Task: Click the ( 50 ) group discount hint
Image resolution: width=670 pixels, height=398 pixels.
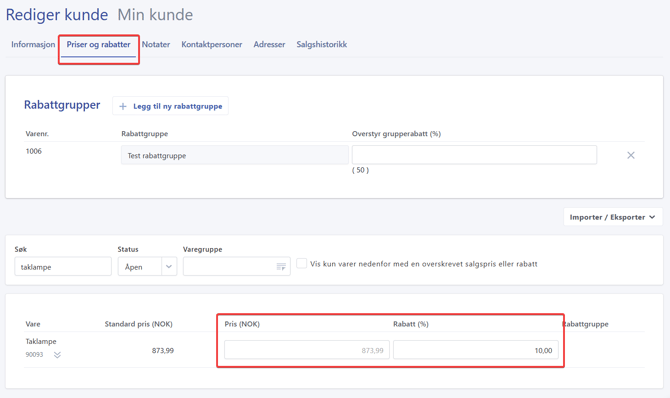Action: [x=360, y=170]
